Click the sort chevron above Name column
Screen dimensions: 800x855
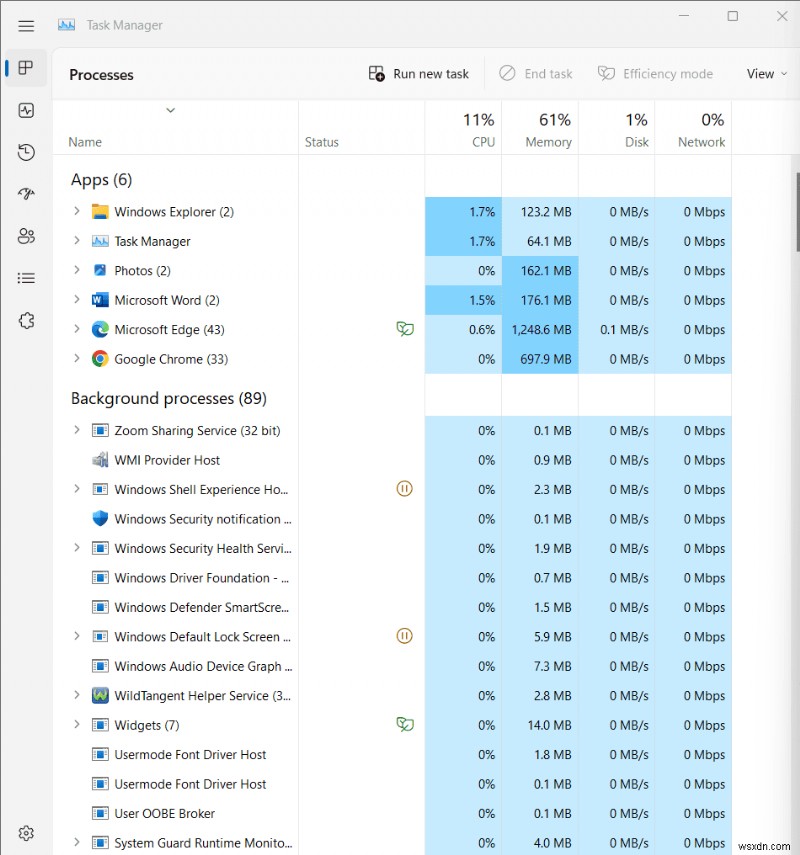click(171, 111)
